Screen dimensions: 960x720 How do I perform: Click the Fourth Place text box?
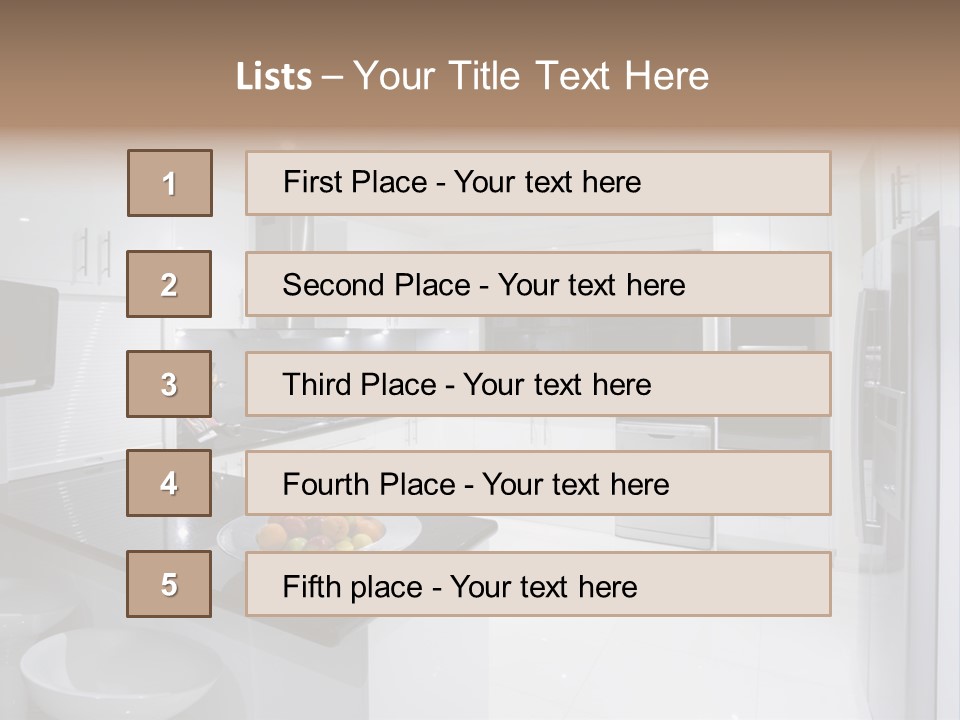[x=538, y=483]
